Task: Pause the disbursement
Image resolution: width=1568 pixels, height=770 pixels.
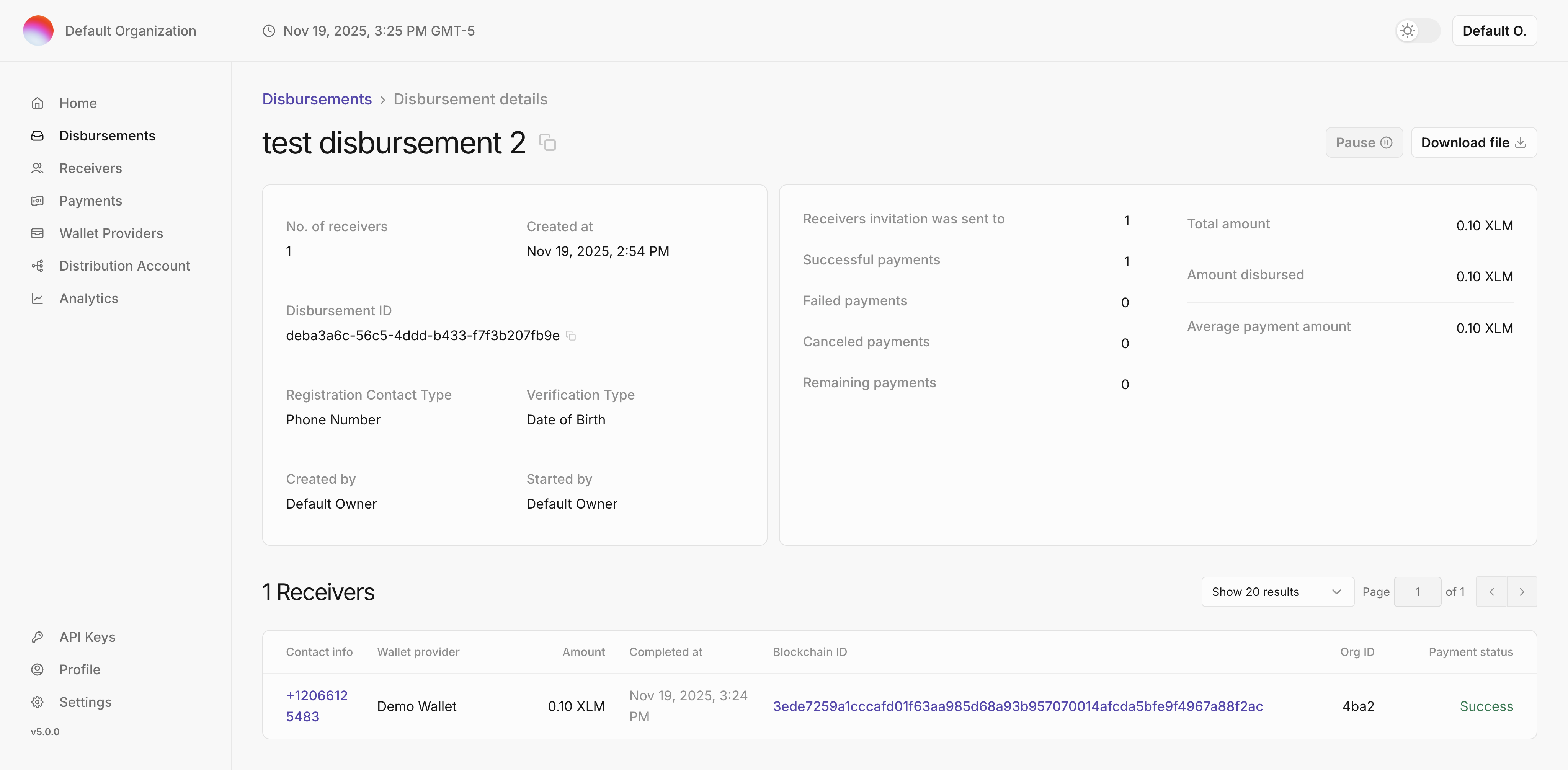Action: point(1364,142)
